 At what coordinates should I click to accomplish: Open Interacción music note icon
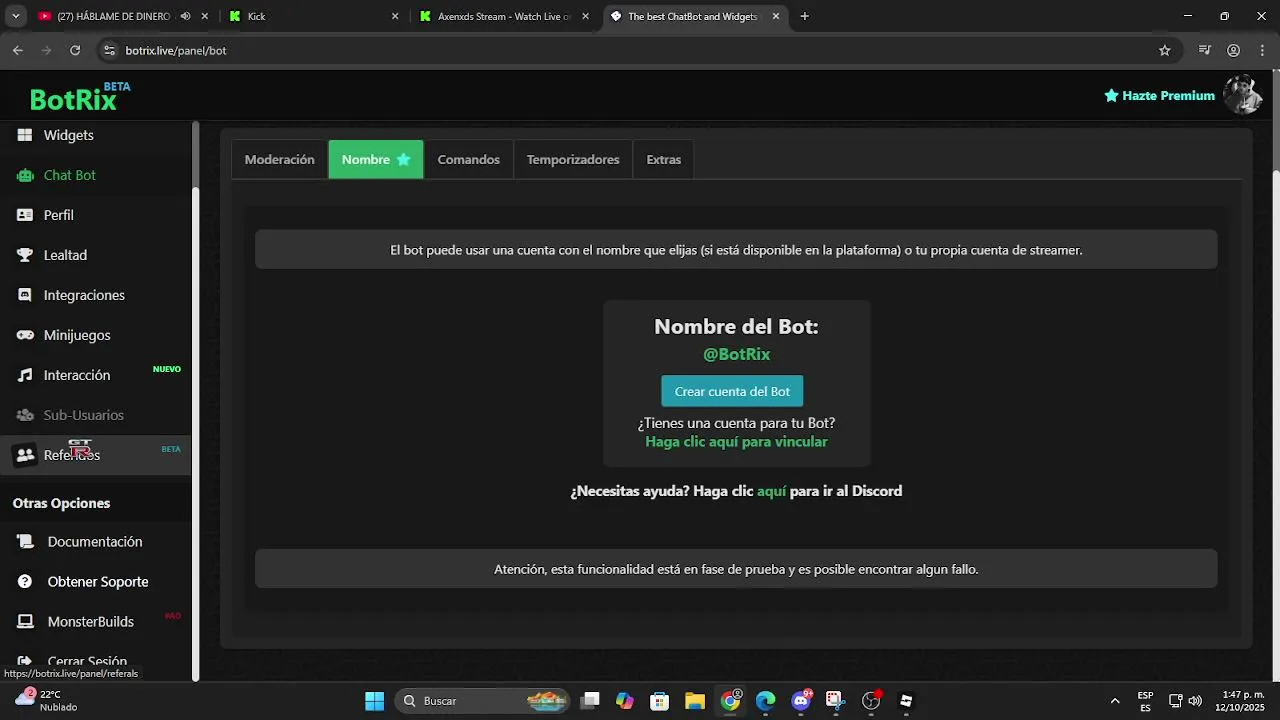[25, 375]
